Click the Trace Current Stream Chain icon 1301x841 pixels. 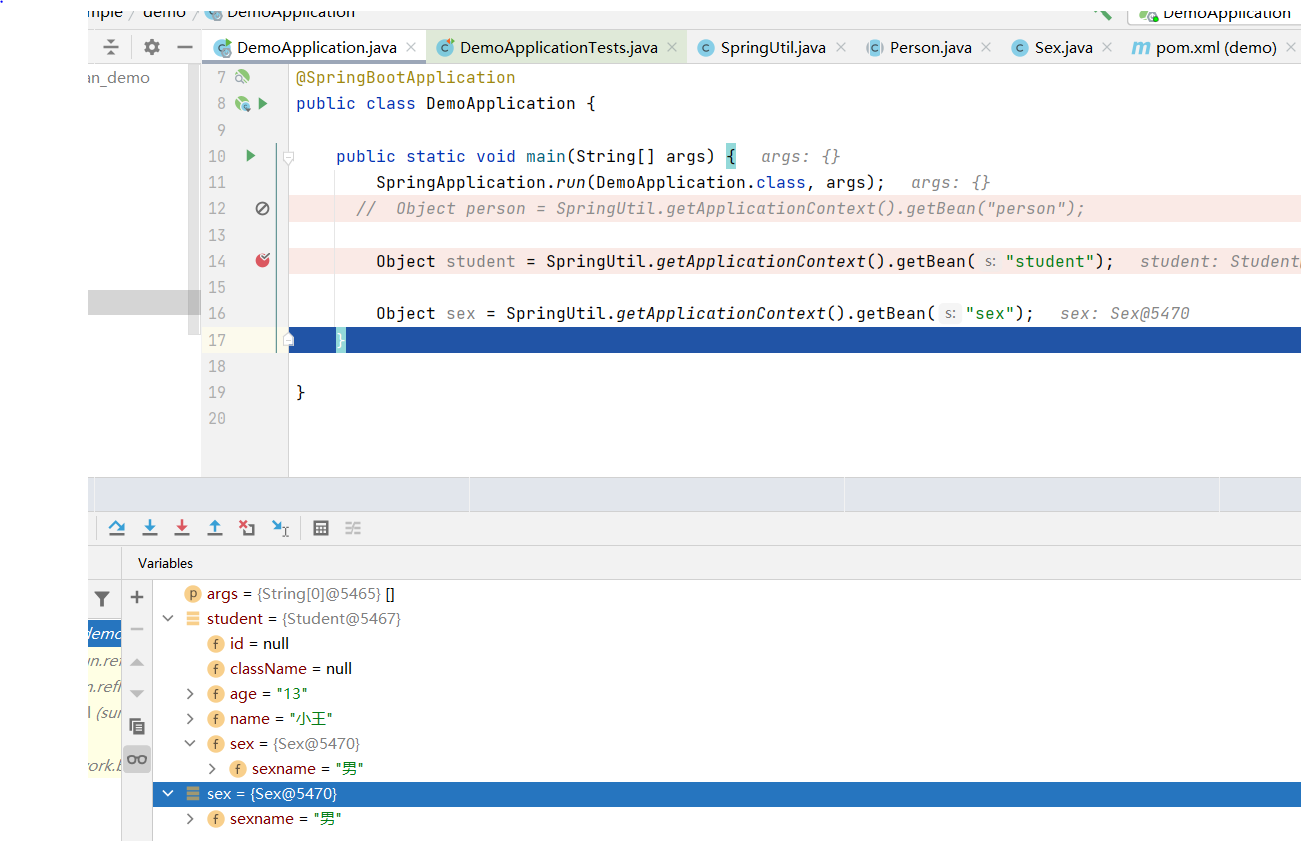click(x=353, y=528)
